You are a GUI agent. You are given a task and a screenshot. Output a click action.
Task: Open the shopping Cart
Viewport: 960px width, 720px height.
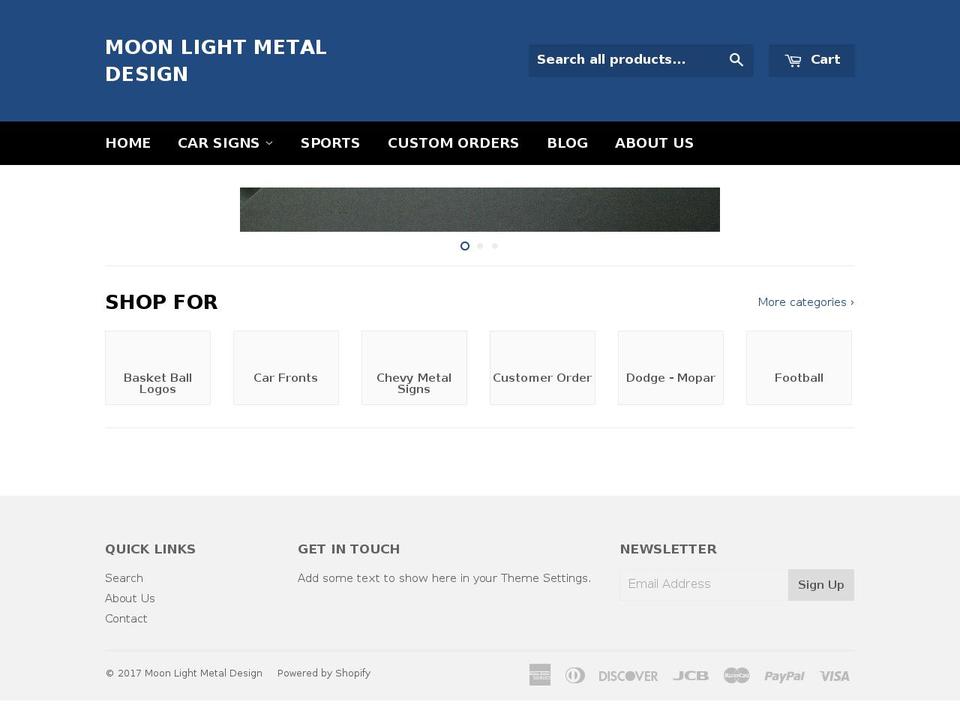pyautogui.click(x=812, y=60)
